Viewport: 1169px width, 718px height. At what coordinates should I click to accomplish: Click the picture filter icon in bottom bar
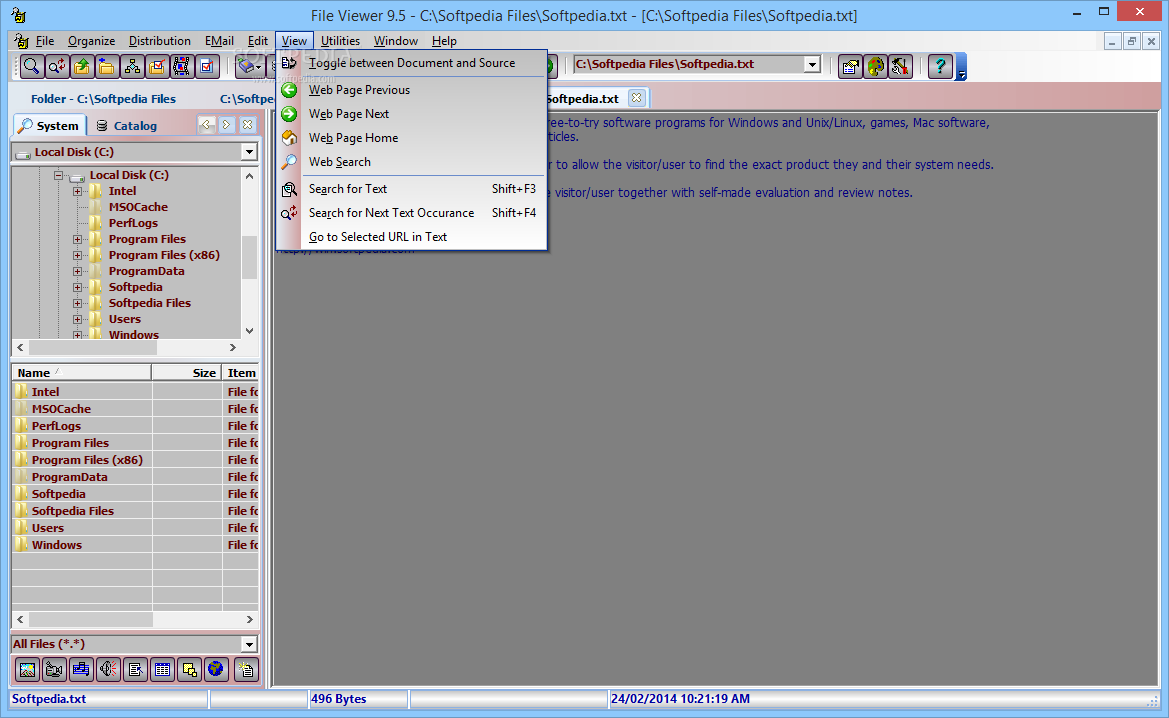pos(28,670)
